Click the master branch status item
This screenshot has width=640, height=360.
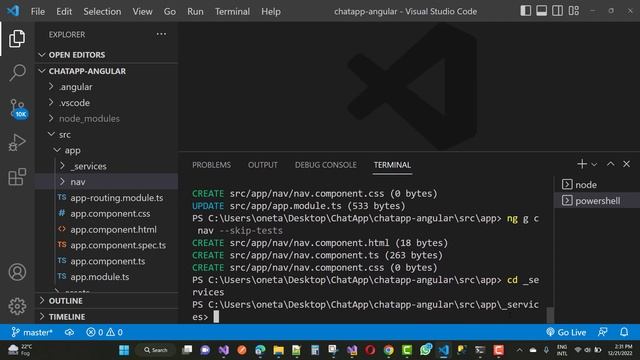coord(32,332)
